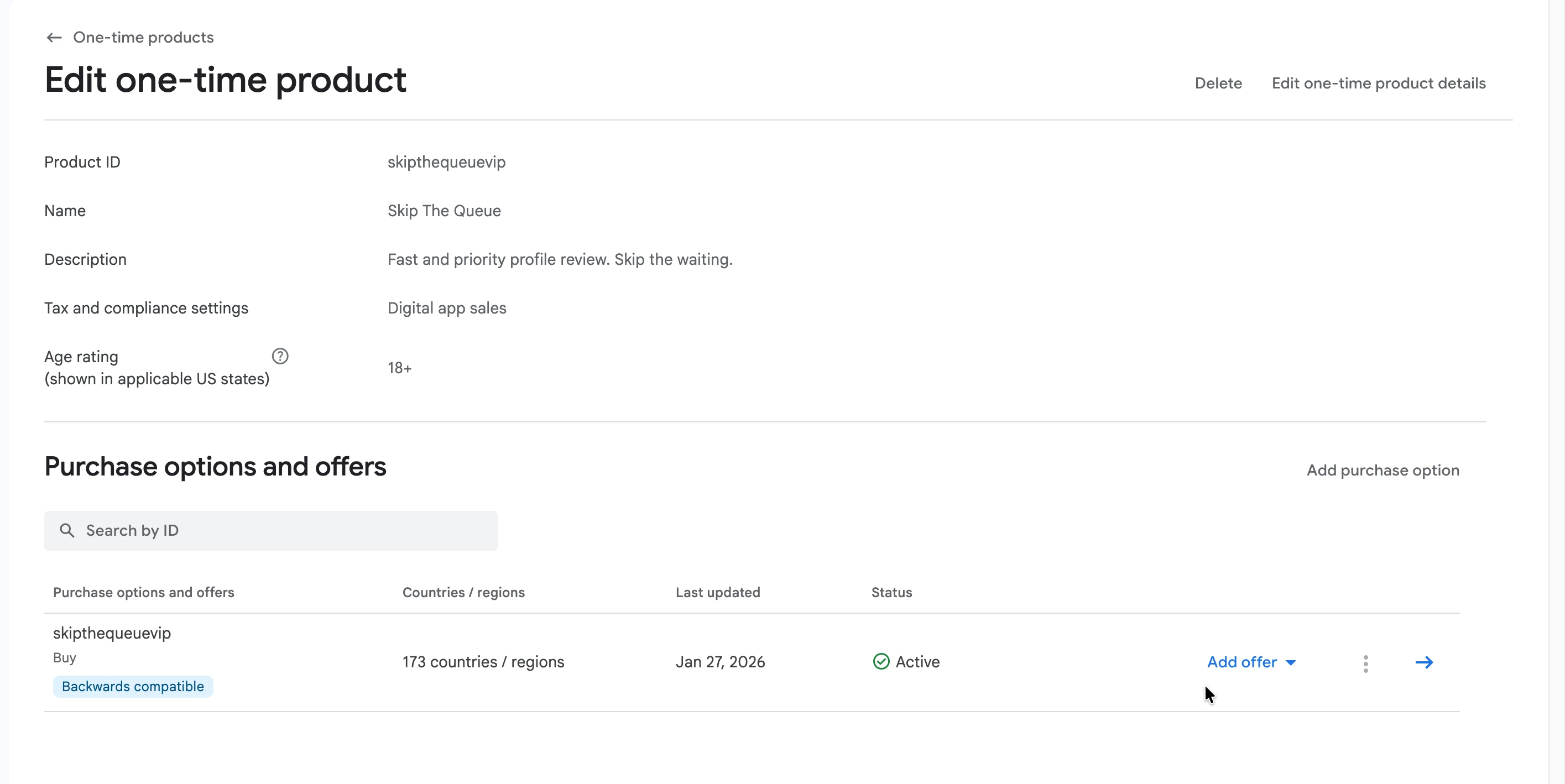Click the Status column header

[x=891, y=593]
